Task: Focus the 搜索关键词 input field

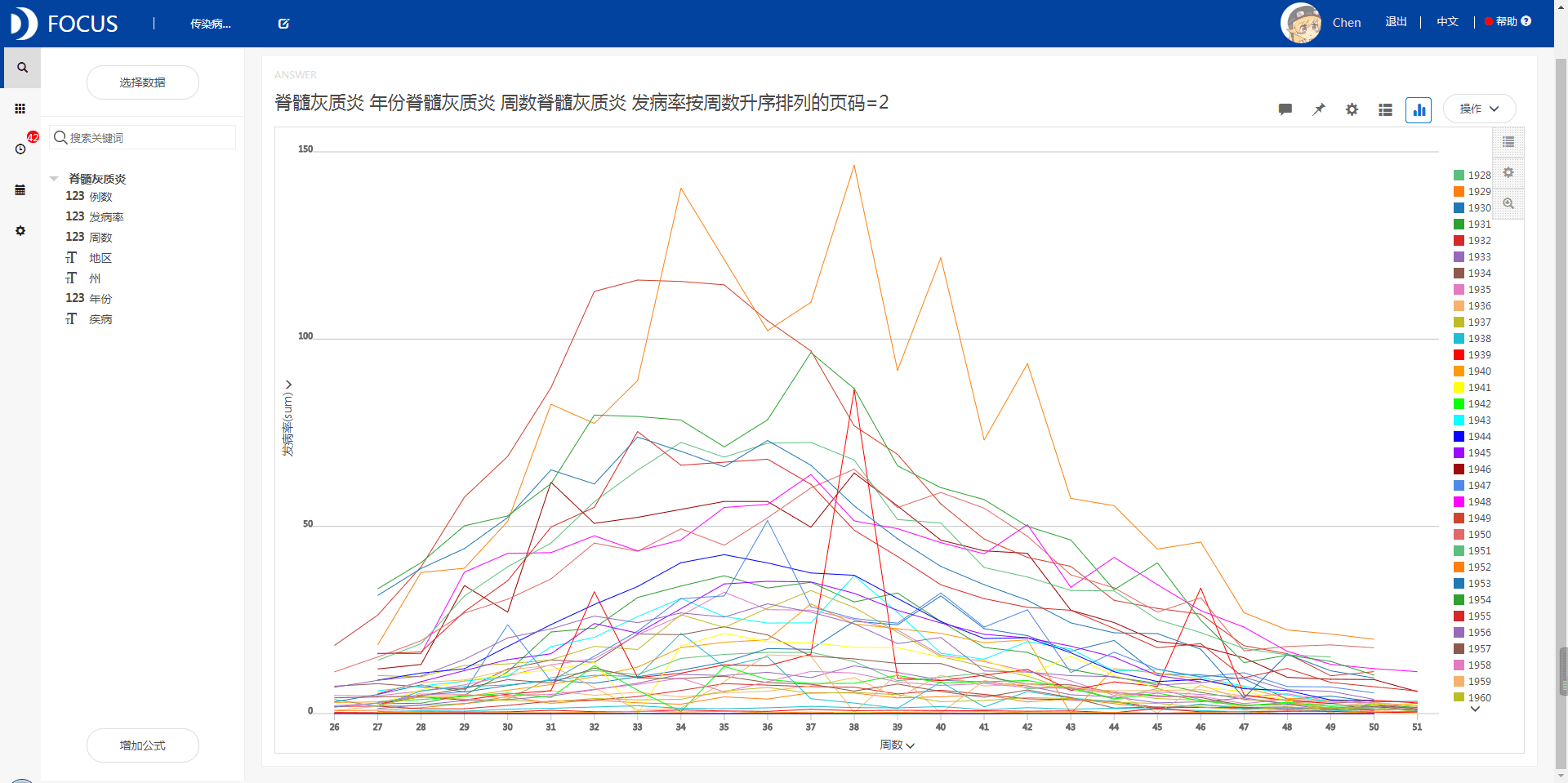Action: [x=143, y=138]
